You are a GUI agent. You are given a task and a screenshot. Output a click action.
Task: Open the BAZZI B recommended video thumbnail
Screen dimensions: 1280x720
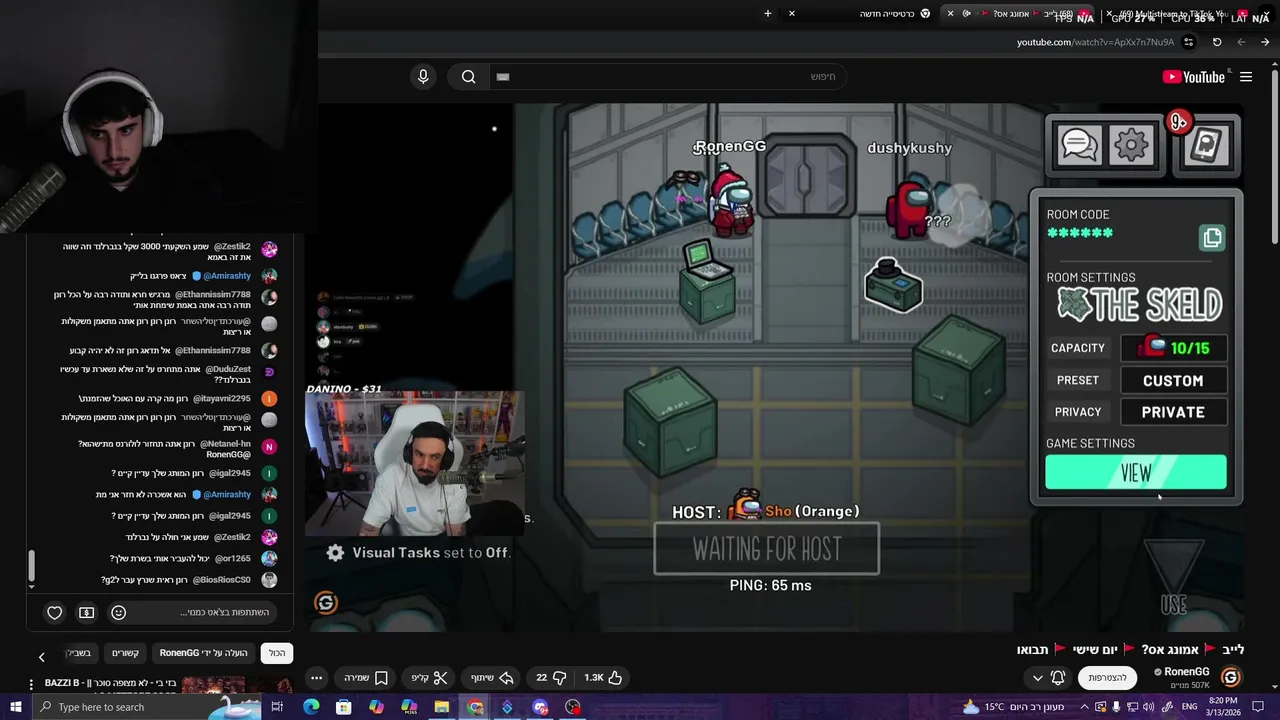coord(237,686)
